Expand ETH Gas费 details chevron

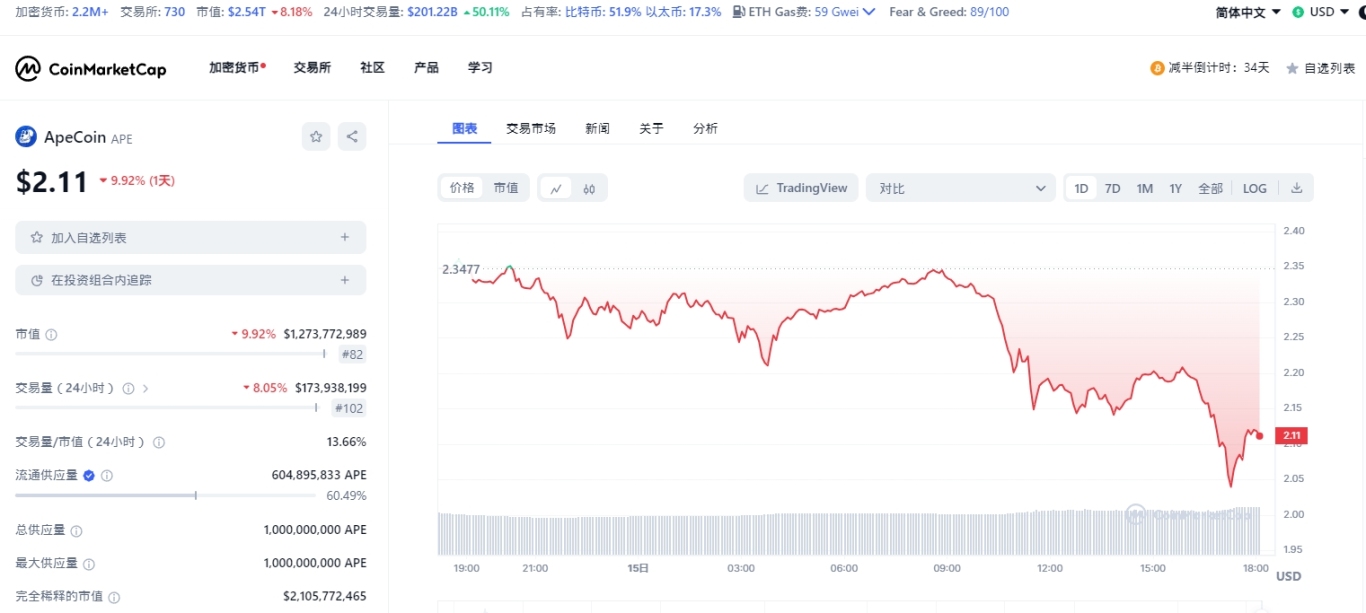click(x=869, y=12)
